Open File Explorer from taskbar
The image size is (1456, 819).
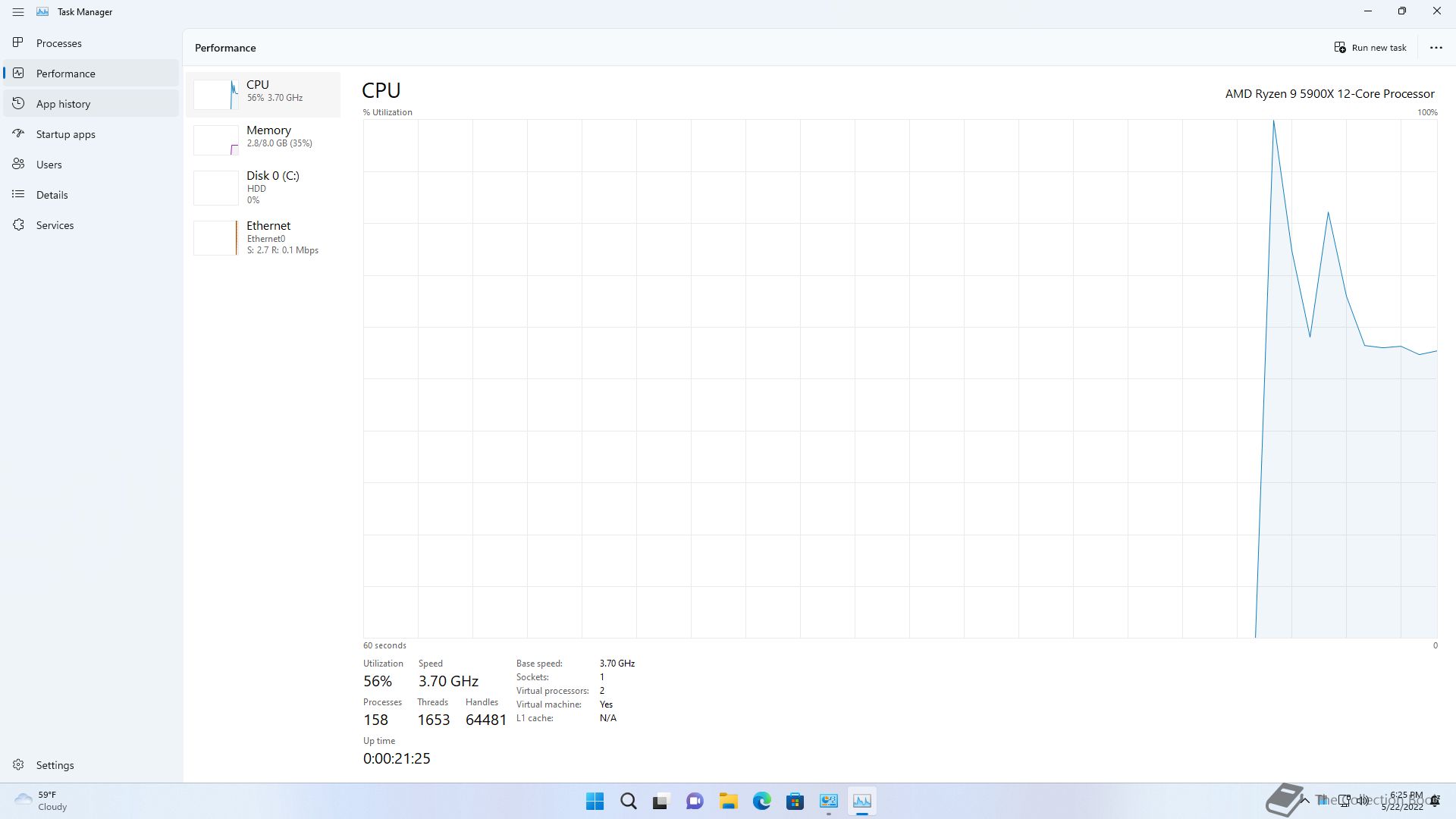point(728,801)
